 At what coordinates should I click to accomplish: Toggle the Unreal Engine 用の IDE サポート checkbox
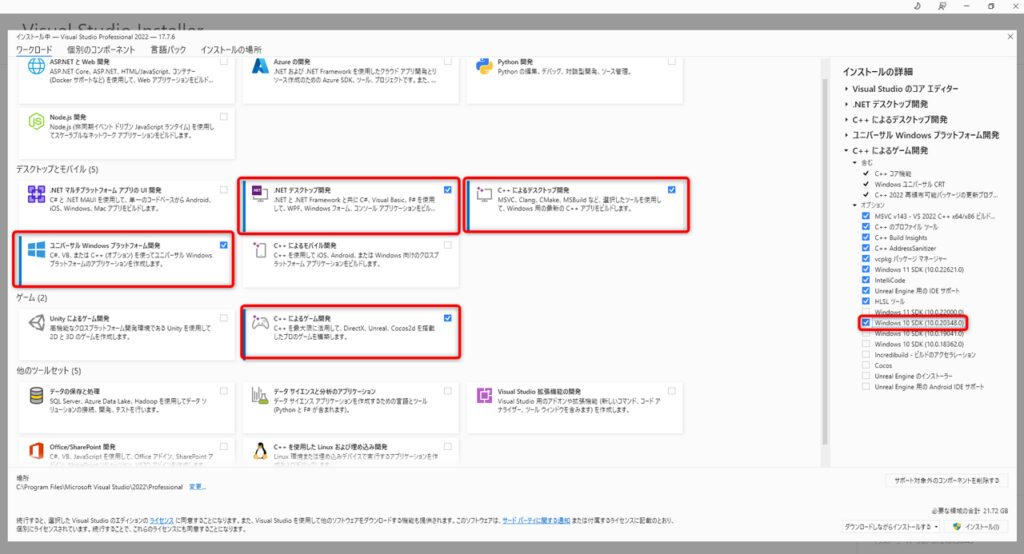(x=866, y=291)
